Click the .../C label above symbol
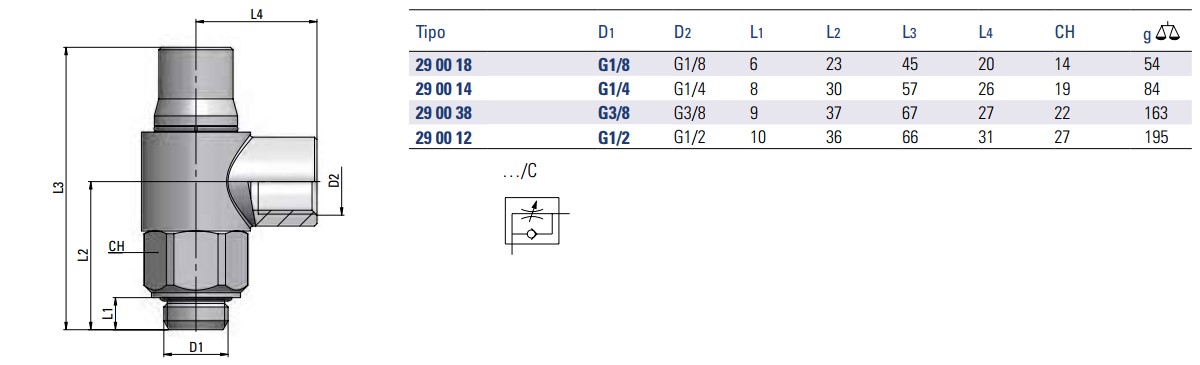 coord(520,173)
